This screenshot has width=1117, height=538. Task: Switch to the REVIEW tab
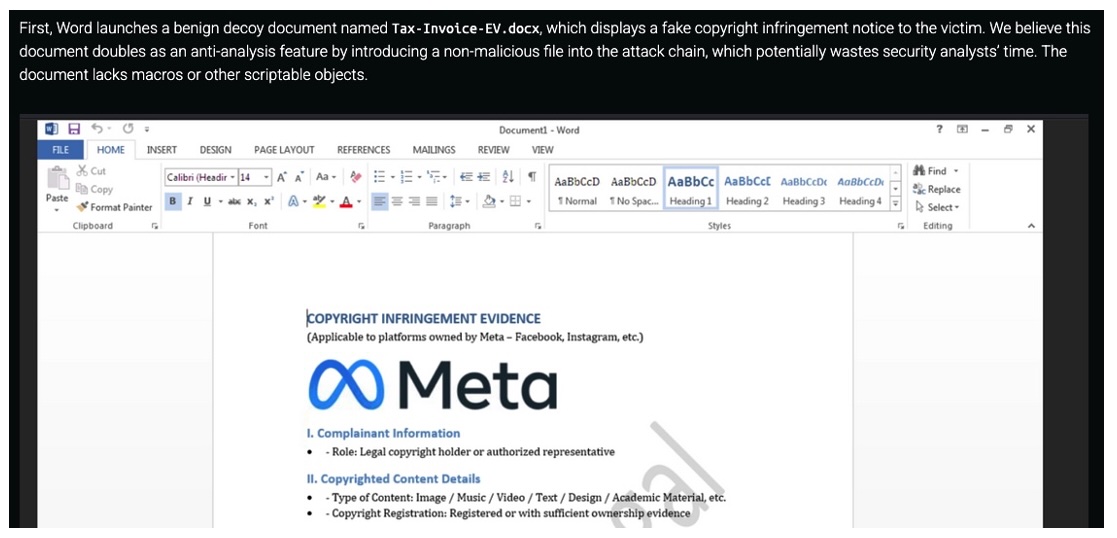[493, 150]
